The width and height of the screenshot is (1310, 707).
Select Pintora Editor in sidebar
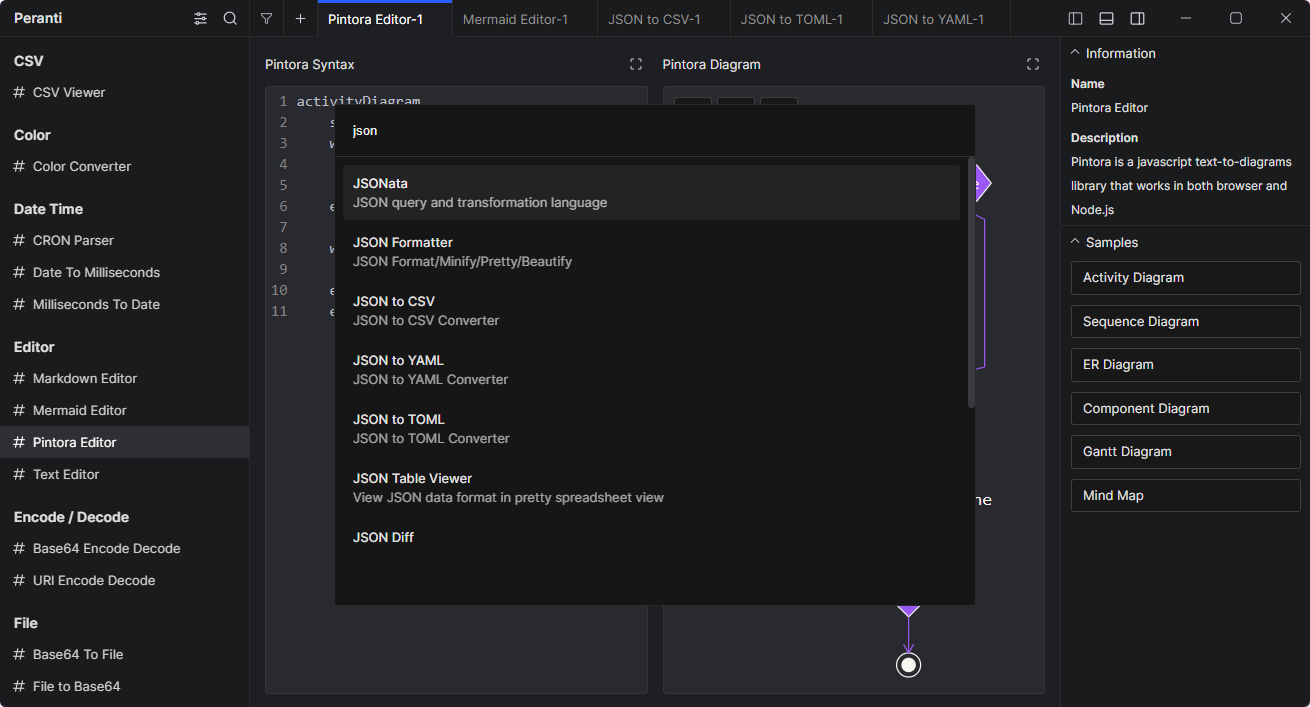point(124,442)
